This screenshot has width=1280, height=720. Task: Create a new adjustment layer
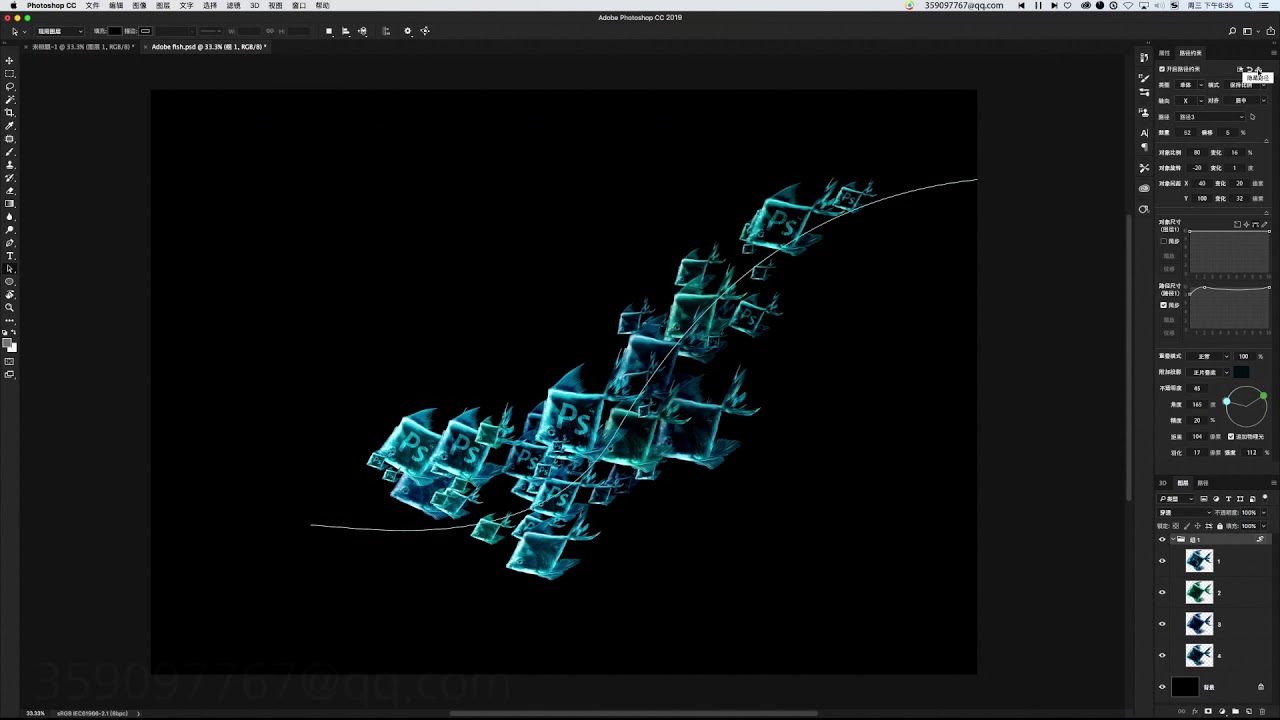(1221, 711)
